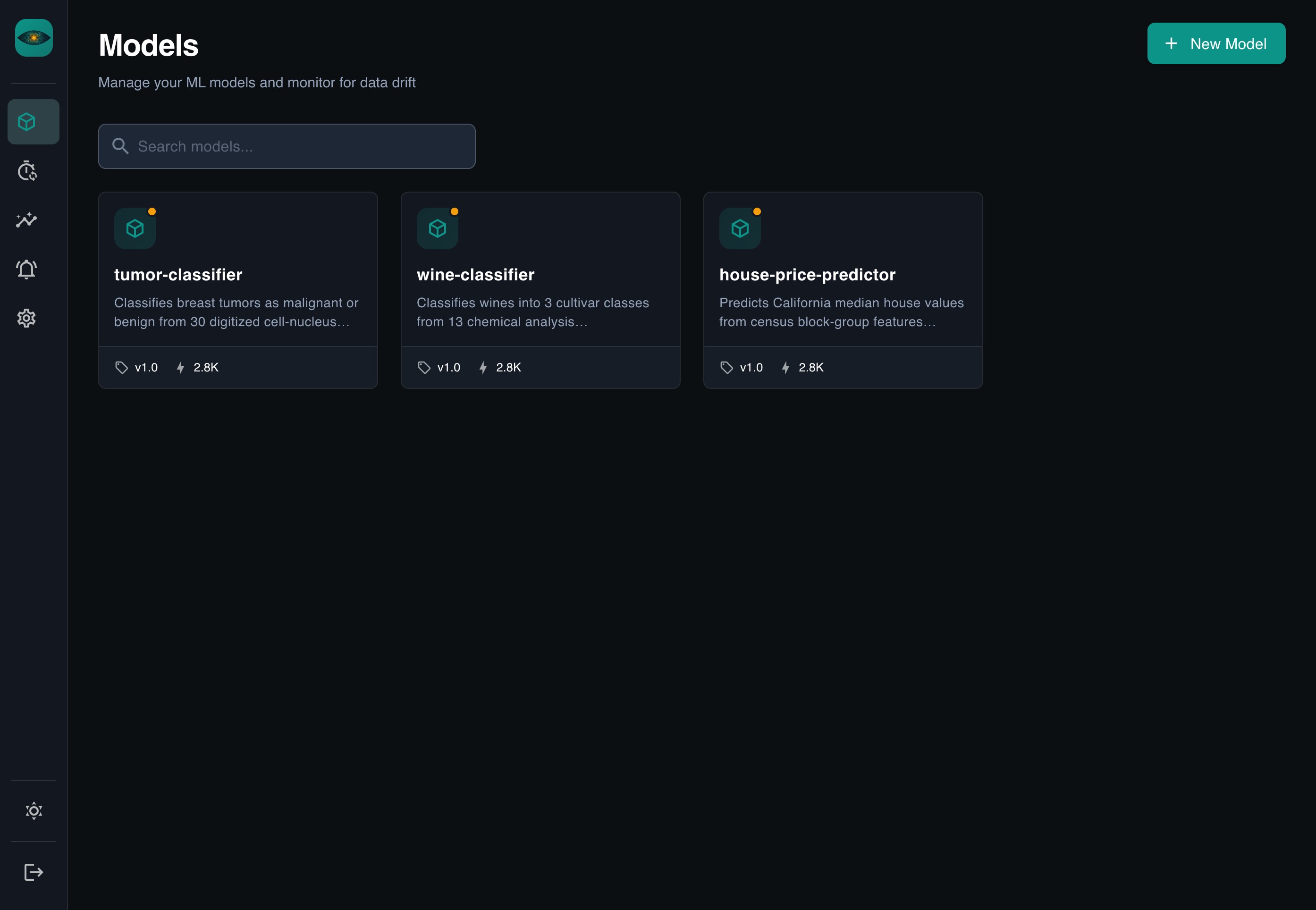Select the house-price-predictor model title
Screen dimensions: 1316x910
[808, 274]
